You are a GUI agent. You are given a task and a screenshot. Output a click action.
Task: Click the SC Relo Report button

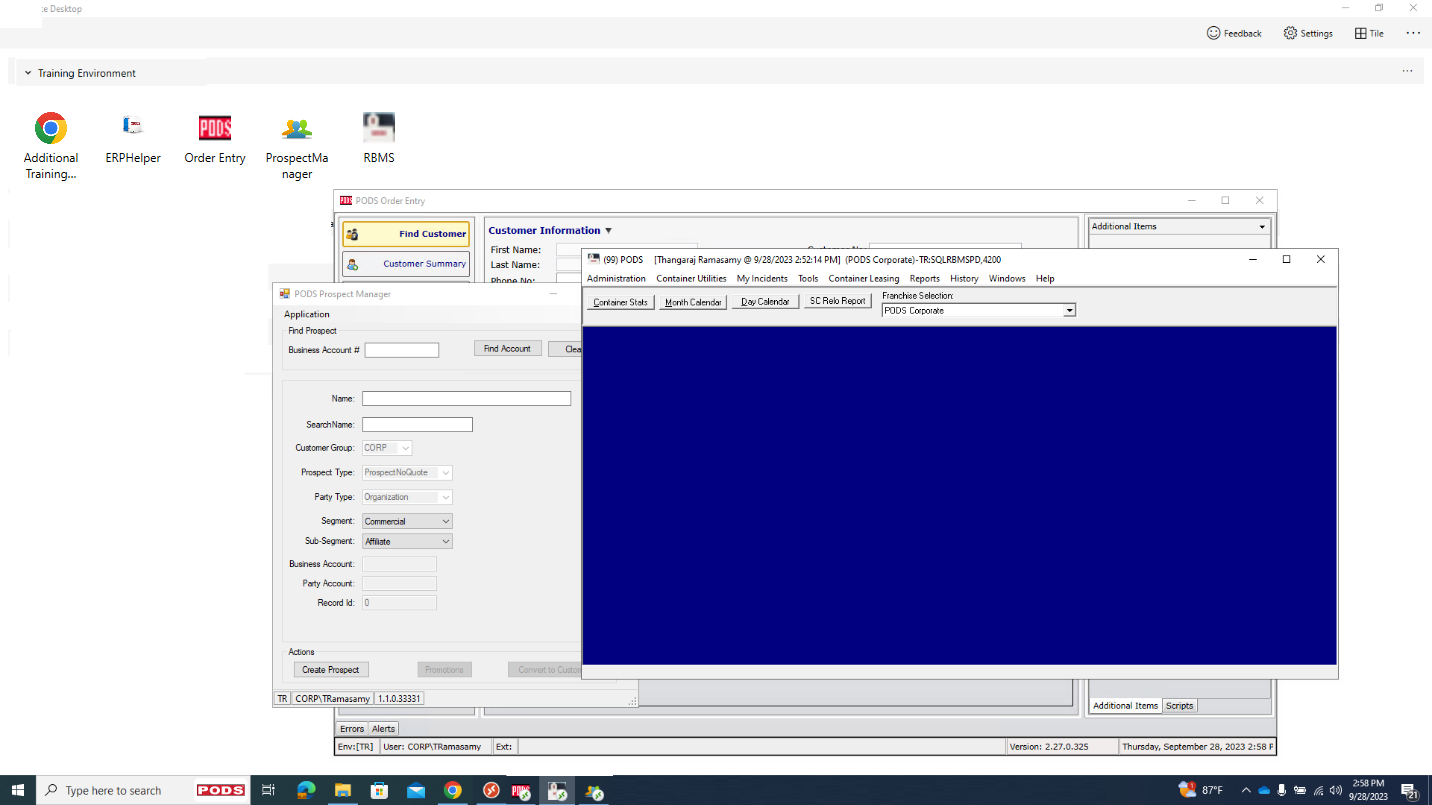coord(838,301)
